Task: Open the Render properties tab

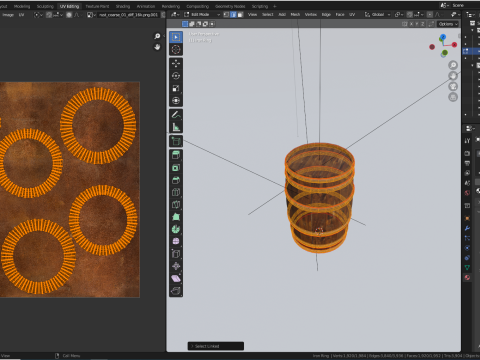Action: (x=467, y=153)
